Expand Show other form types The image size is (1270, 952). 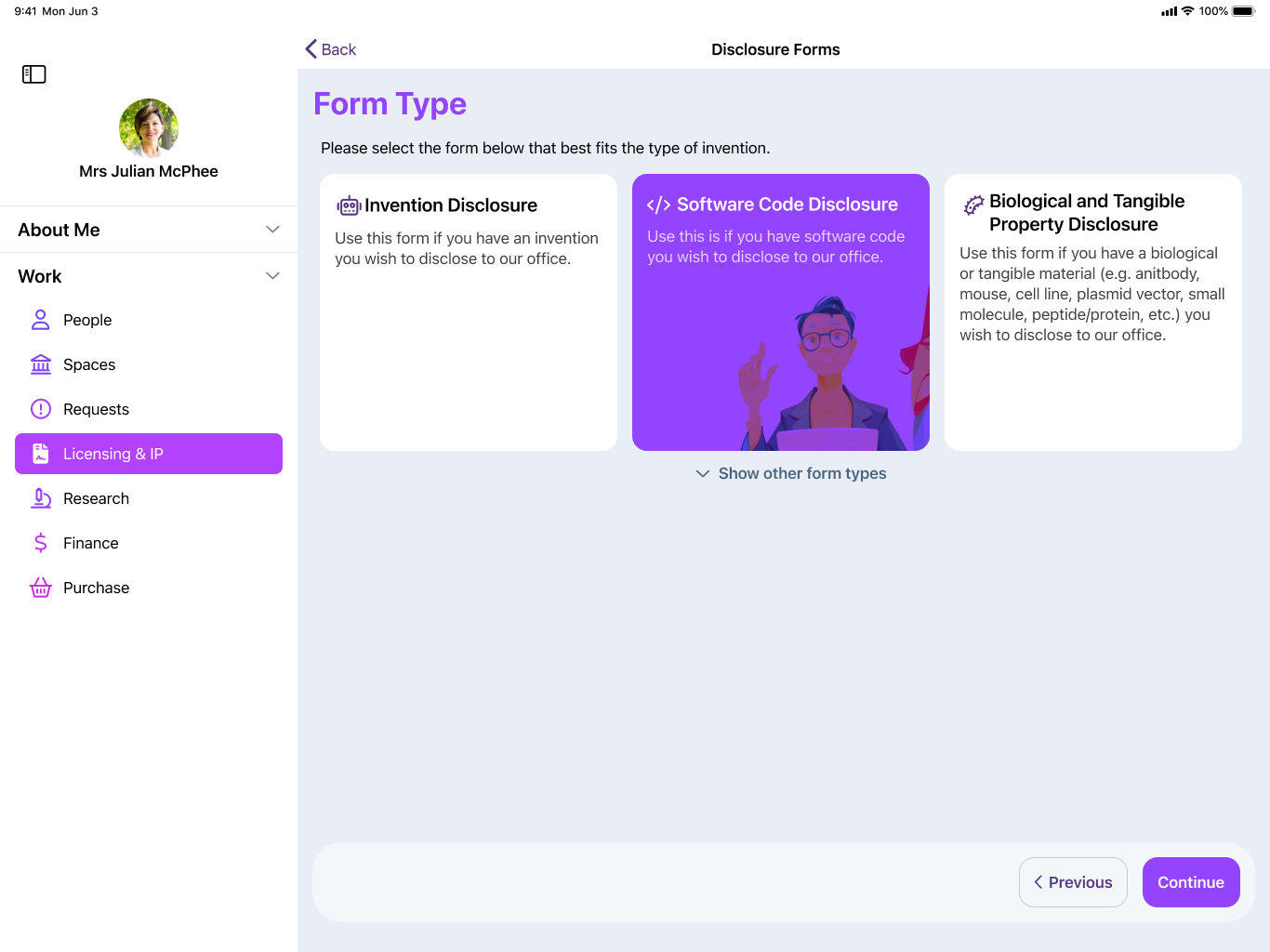791,473
